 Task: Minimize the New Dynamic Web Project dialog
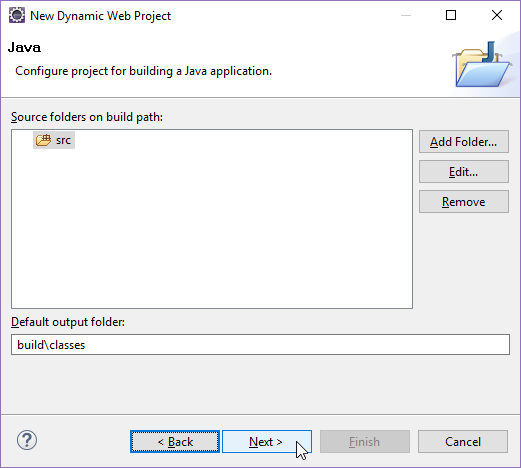tap(406, 15)
